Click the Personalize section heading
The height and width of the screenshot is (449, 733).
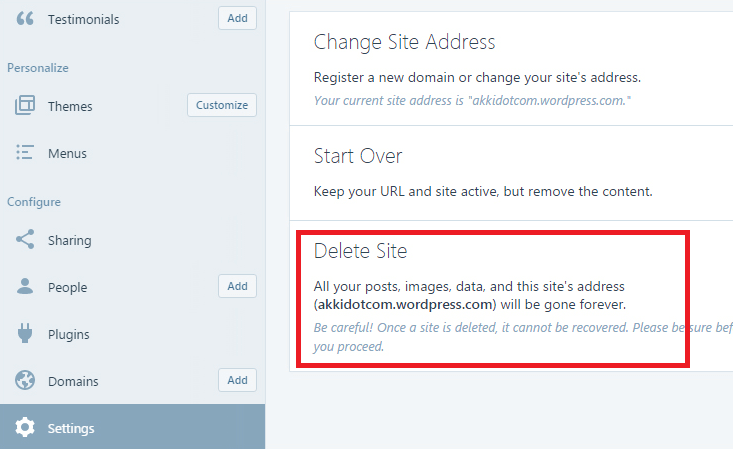[38, 68]
